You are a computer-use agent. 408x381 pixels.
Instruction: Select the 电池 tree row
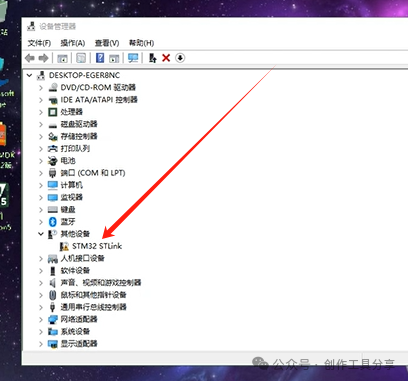[x=68, y=161]
